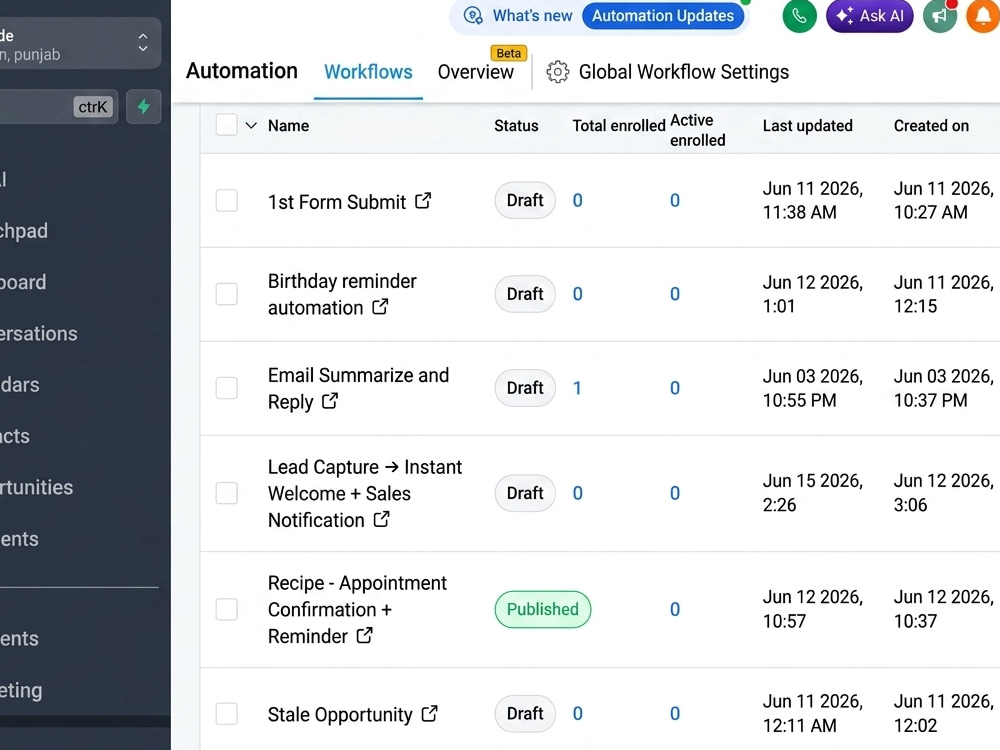The height and width of the screenshot is (750, 1000).
Task: Click external link icon beside Email Summarize and Reply
Action: [x=330, y=401]
